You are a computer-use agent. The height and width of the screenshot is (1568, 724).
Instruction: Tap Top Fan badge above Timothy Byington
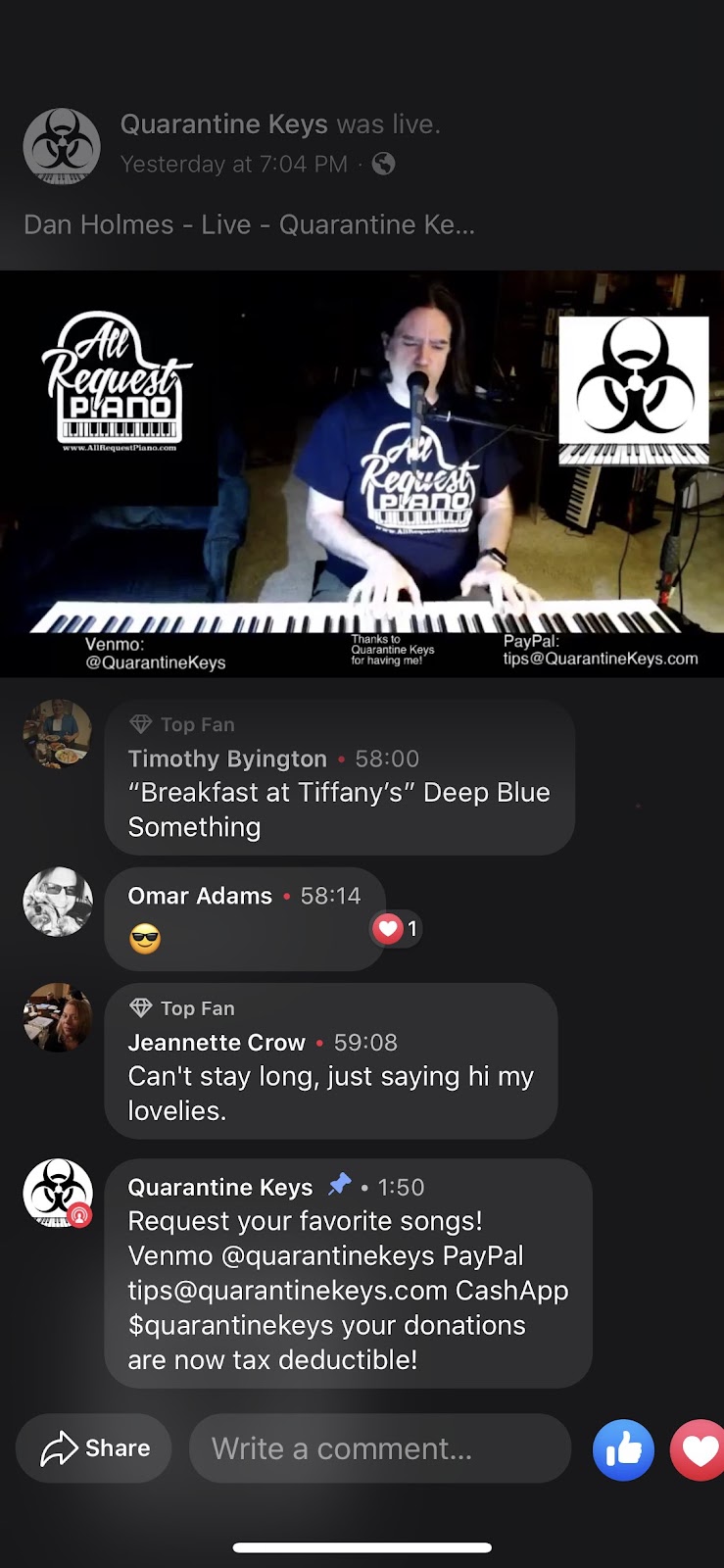coord(182,724)
